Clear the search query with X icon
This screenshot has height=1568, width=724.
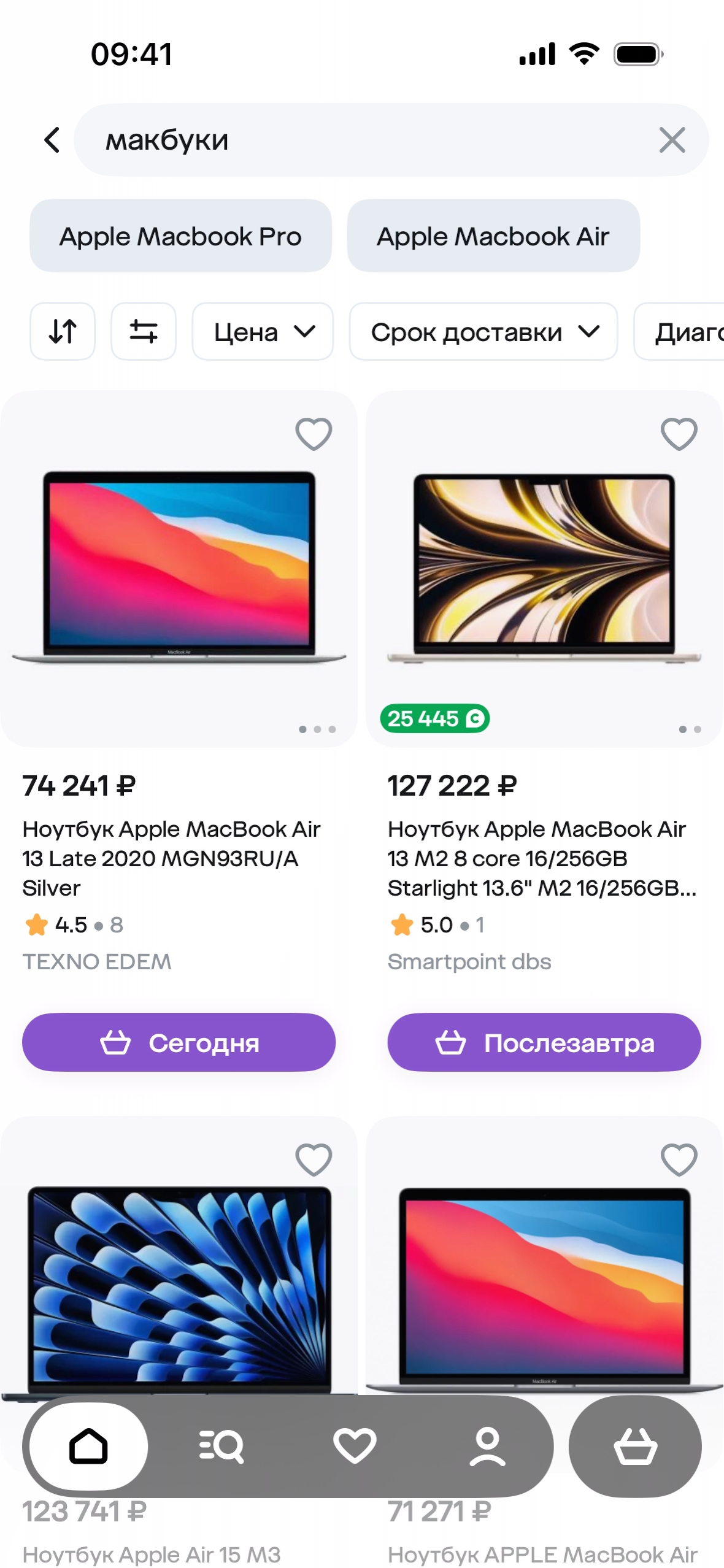pyautogui.click(x=672, y=140)
